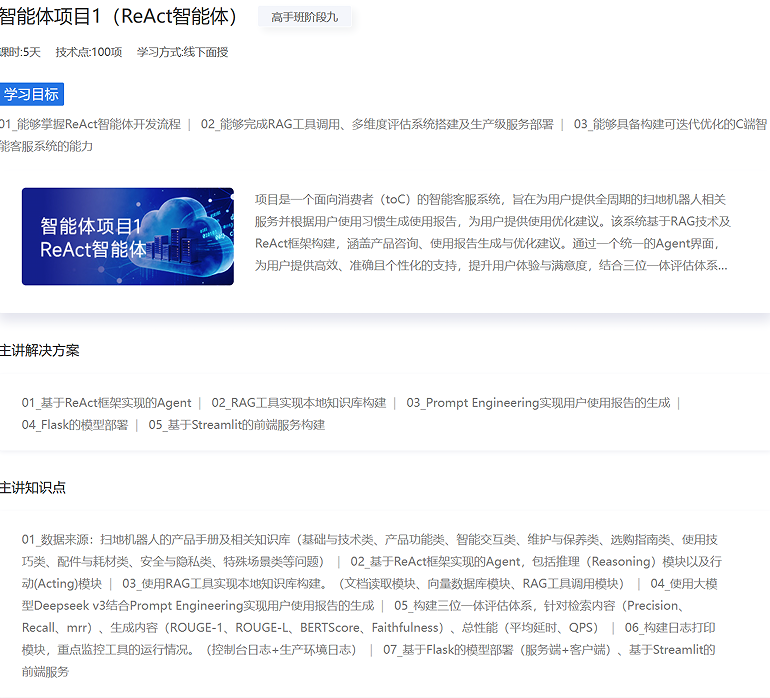
Task: Open the 智能体项目1 ReAct智能体 banner image
Action: click(x=128, y=236)
